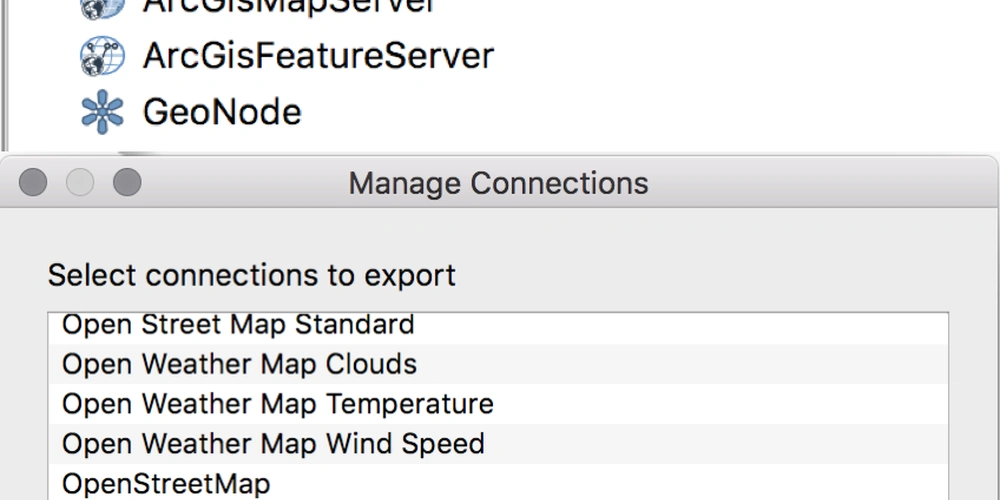Click the ArcGisFeatureServer globe icon

pyautogui.click(x=102, y=56)
